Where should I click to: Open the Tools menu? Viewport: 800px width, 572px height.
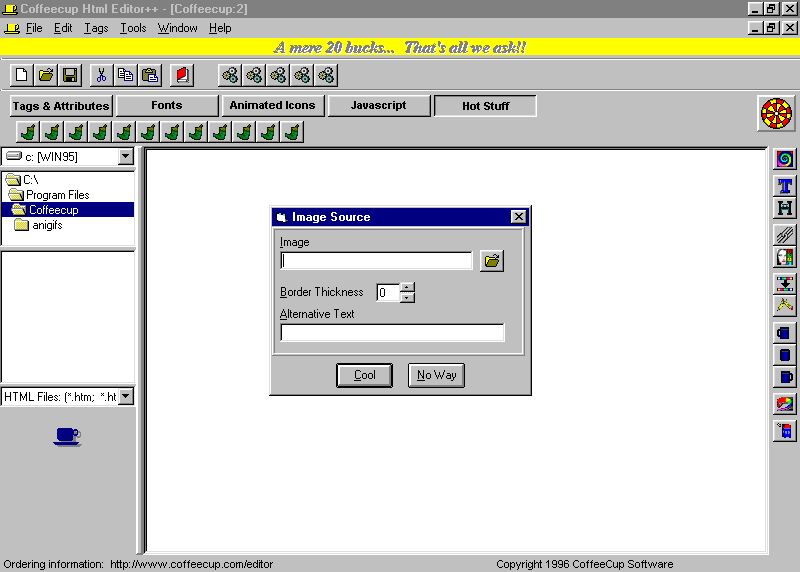click(133, 28)
